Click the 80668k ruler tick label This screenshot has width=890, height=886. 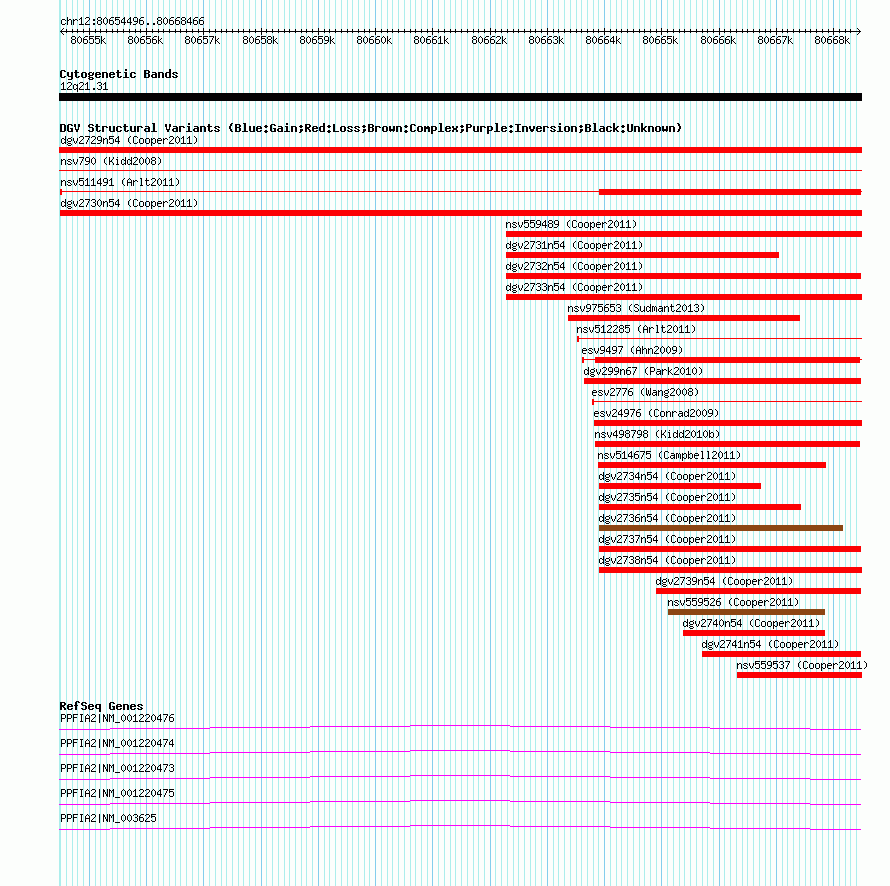832,40
